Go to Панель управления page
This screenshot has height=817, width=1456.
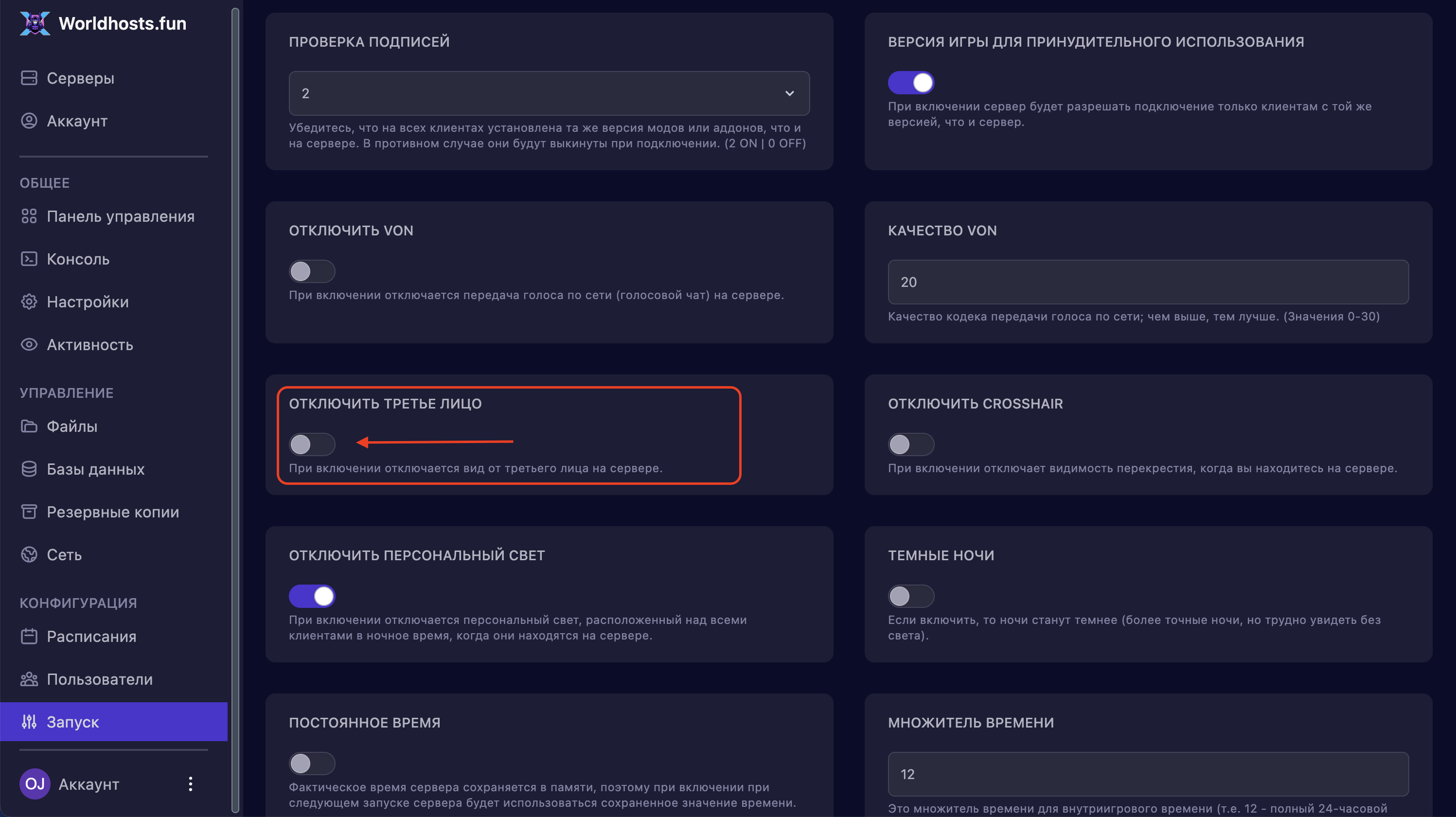(121, 216)
